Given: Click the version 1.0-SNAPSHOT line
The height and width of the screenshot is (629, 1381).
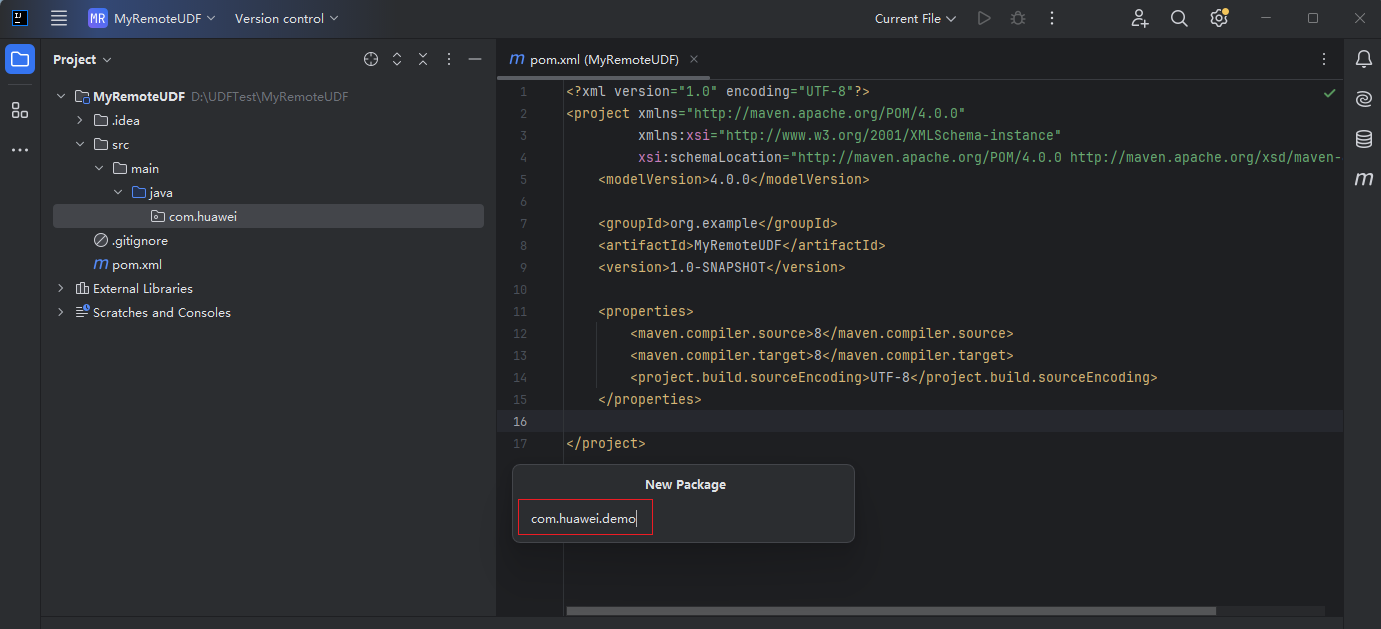Looking at the screenshot, I should click(722, 267).
